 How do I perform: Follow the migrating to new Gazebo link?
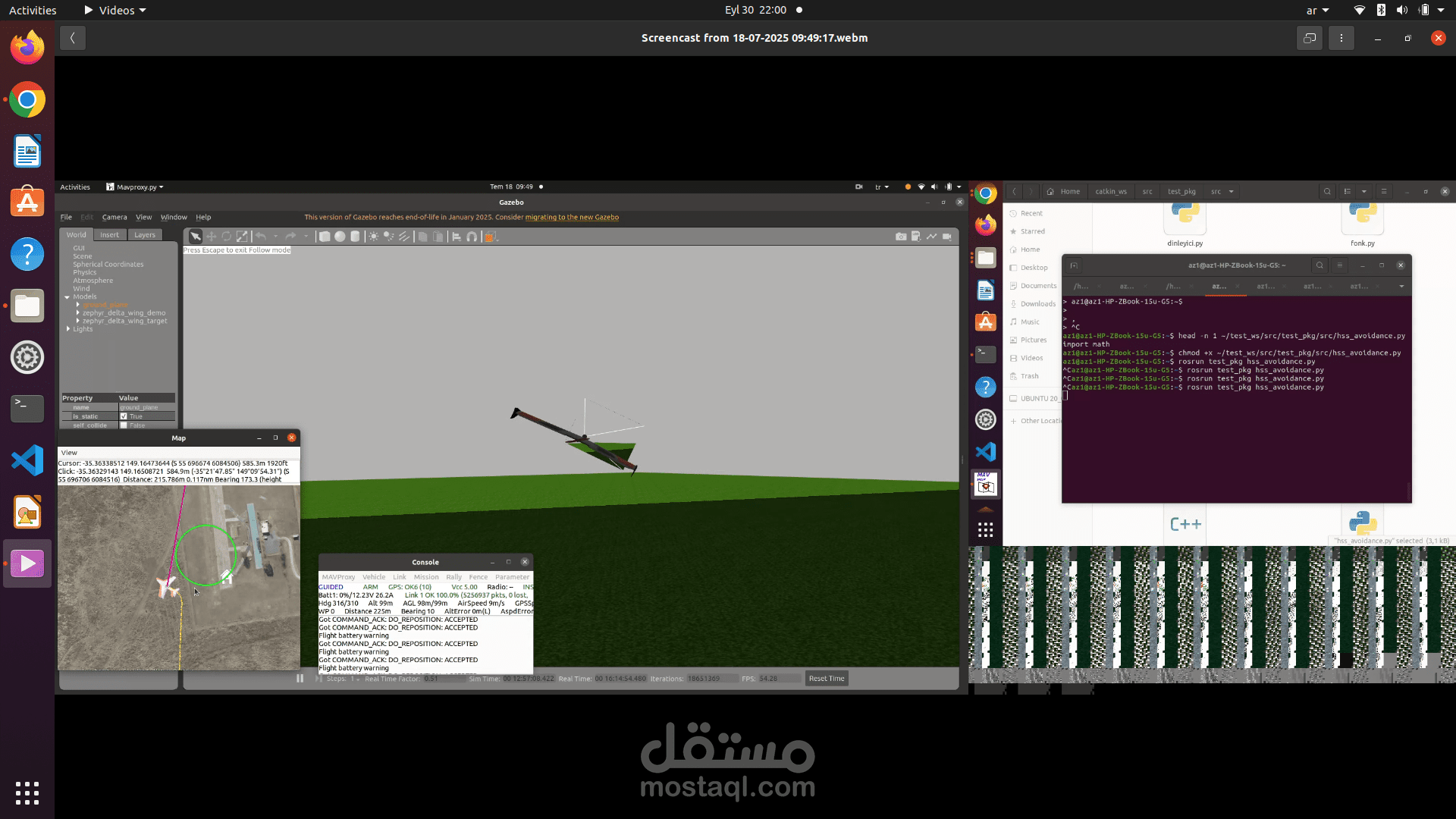pyautogui.click(x=572, y=218)
